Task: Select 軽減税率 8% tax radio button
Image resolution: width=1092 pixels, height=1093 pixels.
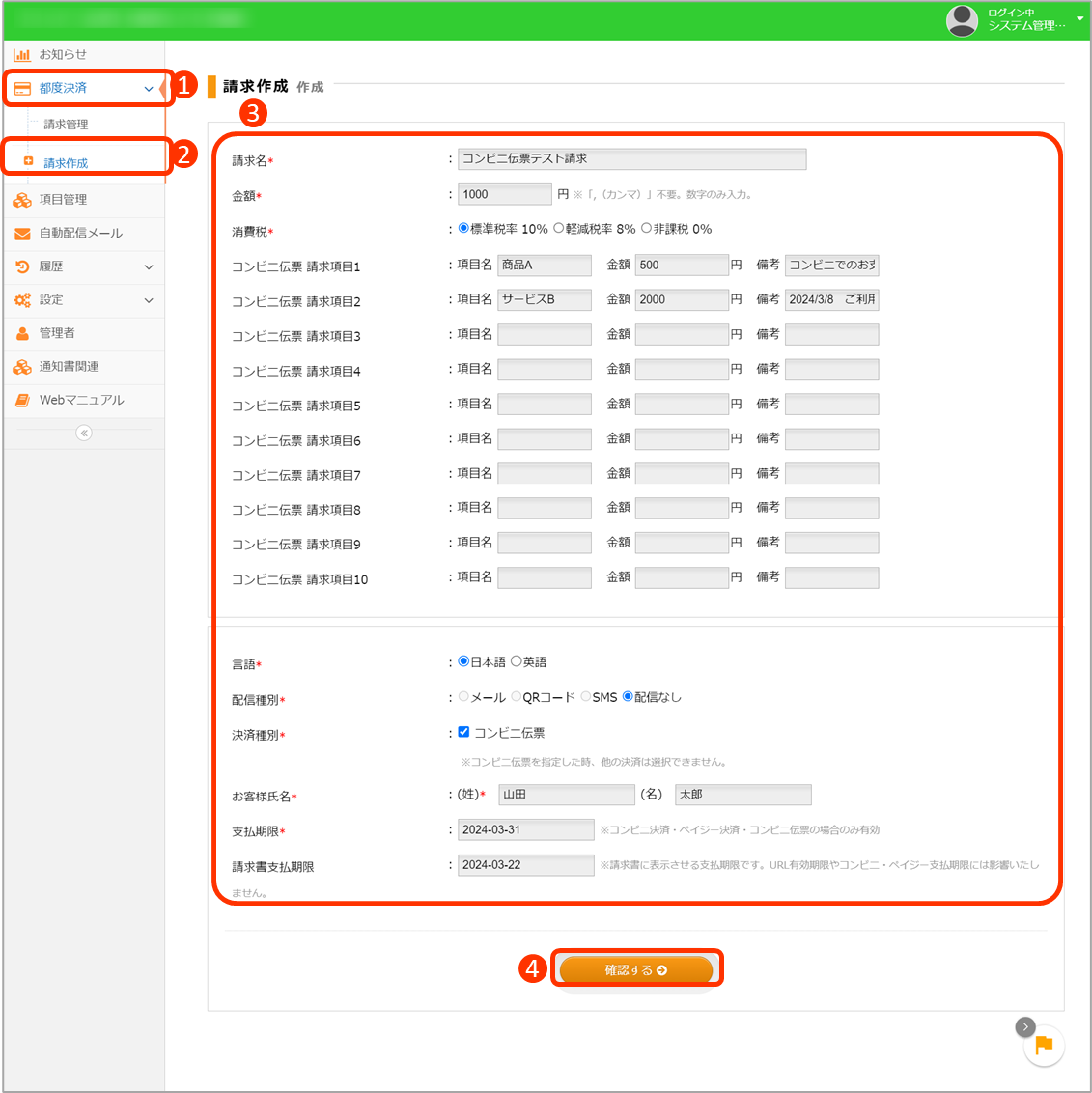Action: pos(559,229)
